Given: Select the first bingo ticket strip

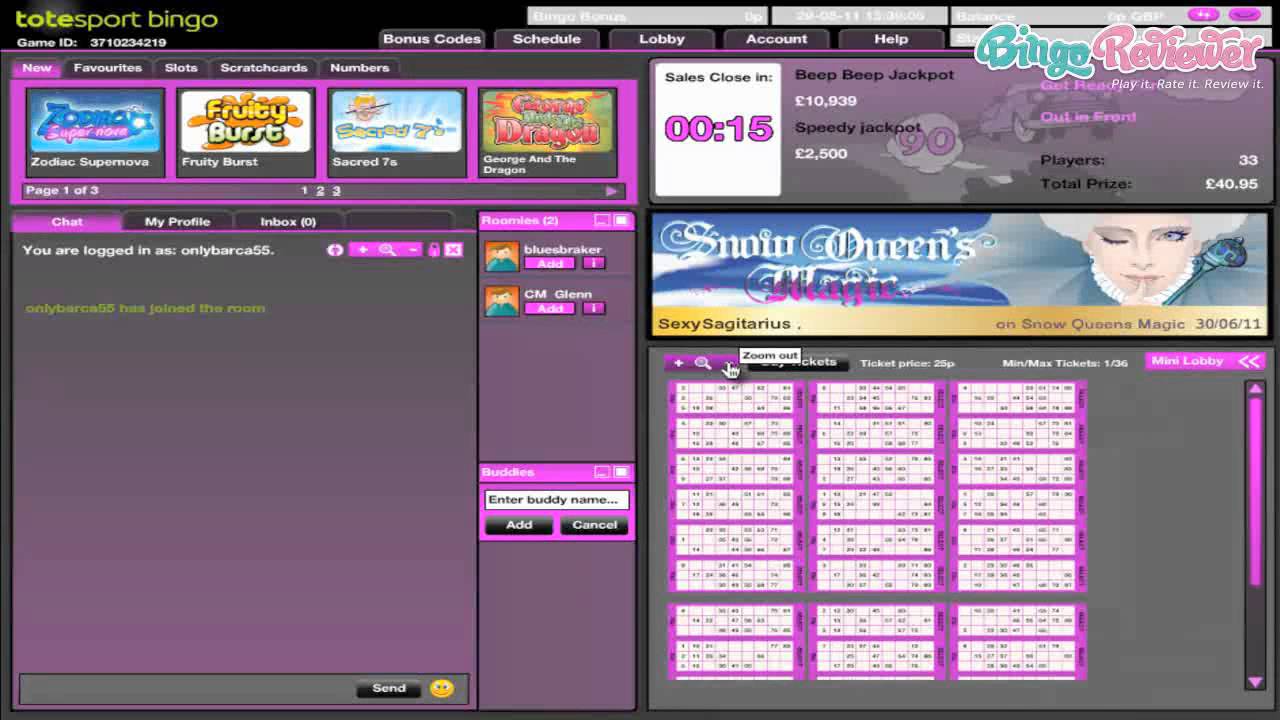Looking at the screenshot, I should coord(736,487).
